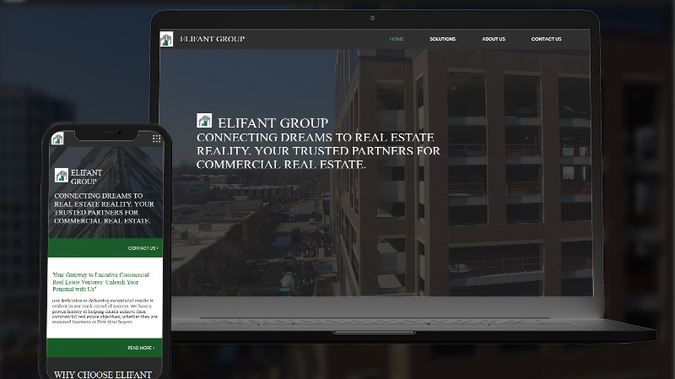Click the laptop hero ELIFANT GROUP heading

coord(273,123)
